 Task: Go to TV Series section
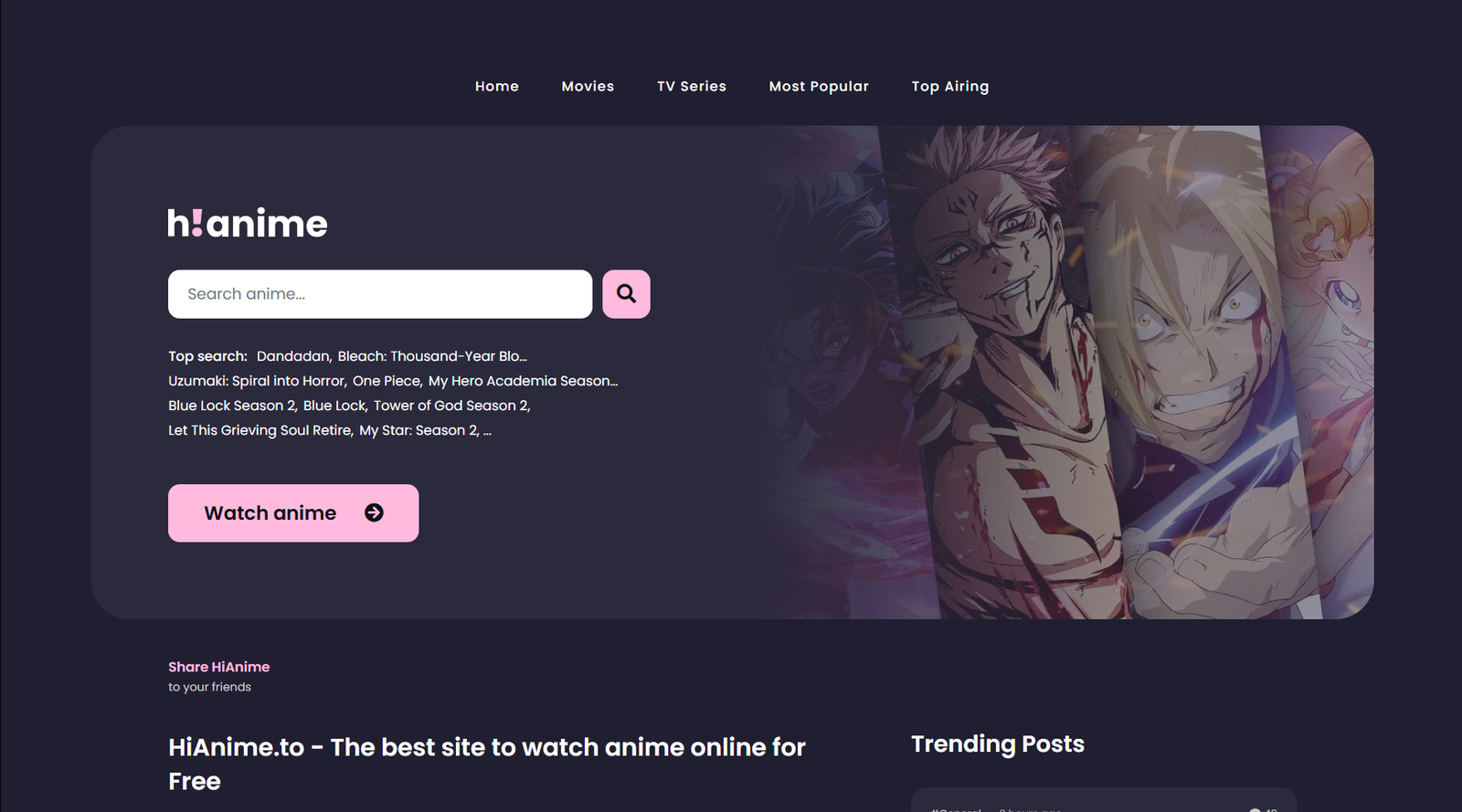tap(691, 86)
